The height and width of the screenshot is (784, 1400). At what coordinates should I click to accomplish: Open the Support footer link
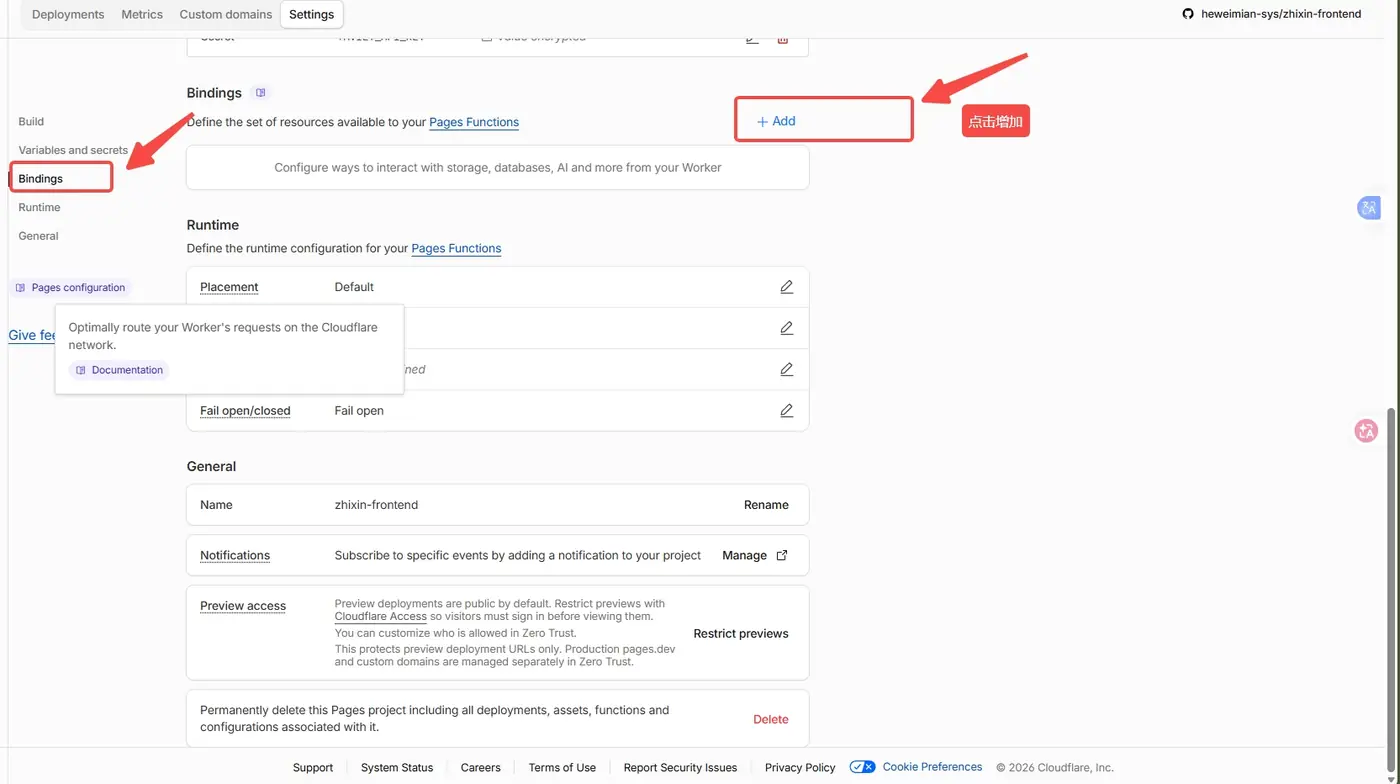313,768
